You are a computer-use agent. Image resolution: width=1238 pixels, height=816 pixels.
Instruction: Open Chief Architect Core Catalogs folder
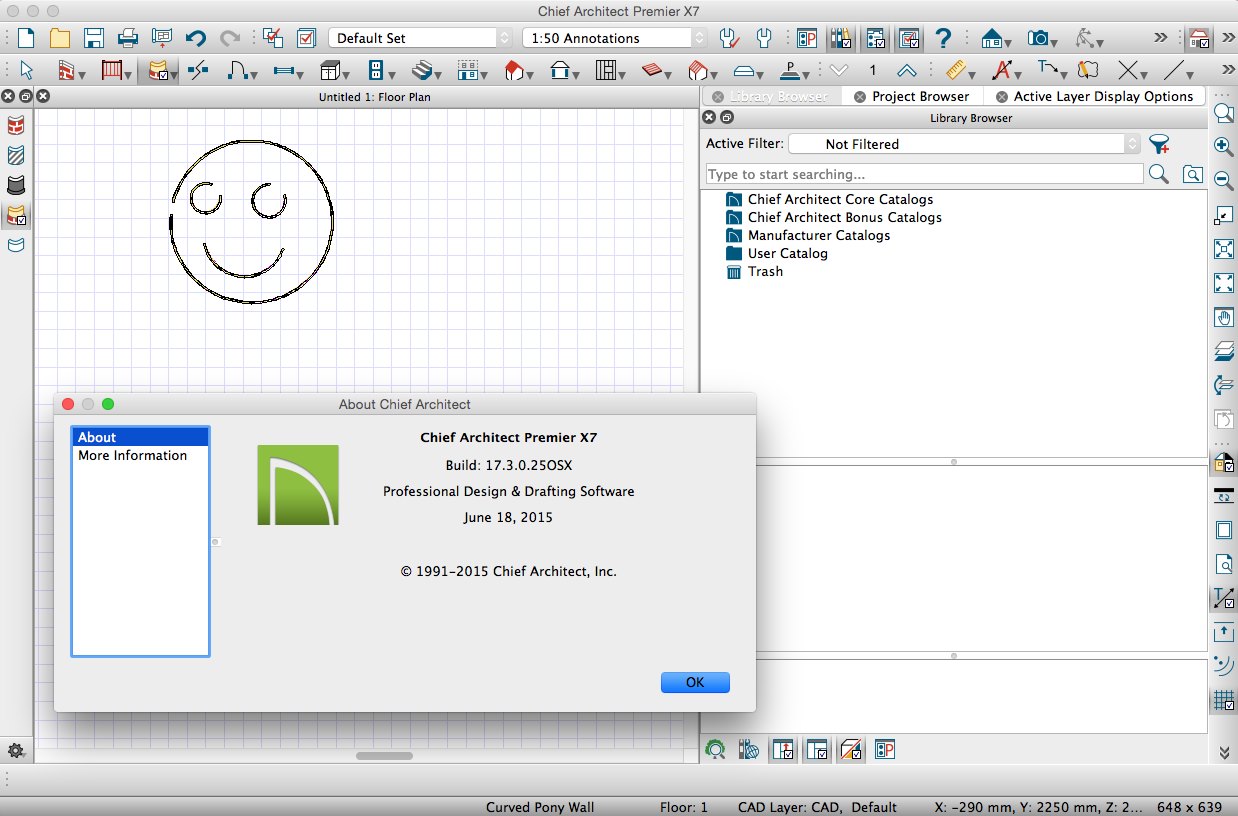839,199
